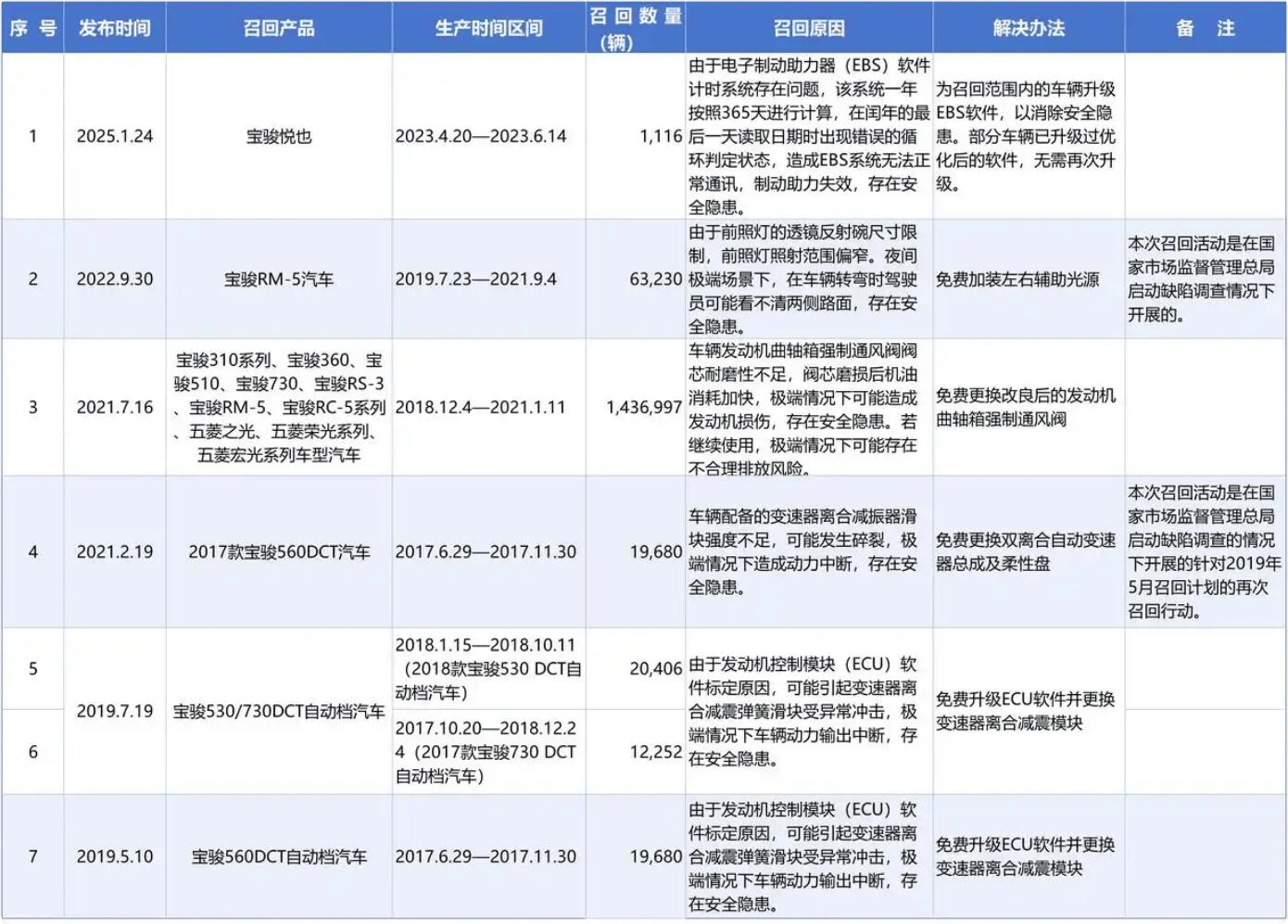Click the serial number cell 5
Image resolution: width=1288 pixels, height=924 pixels.
[x=32, y=668]
